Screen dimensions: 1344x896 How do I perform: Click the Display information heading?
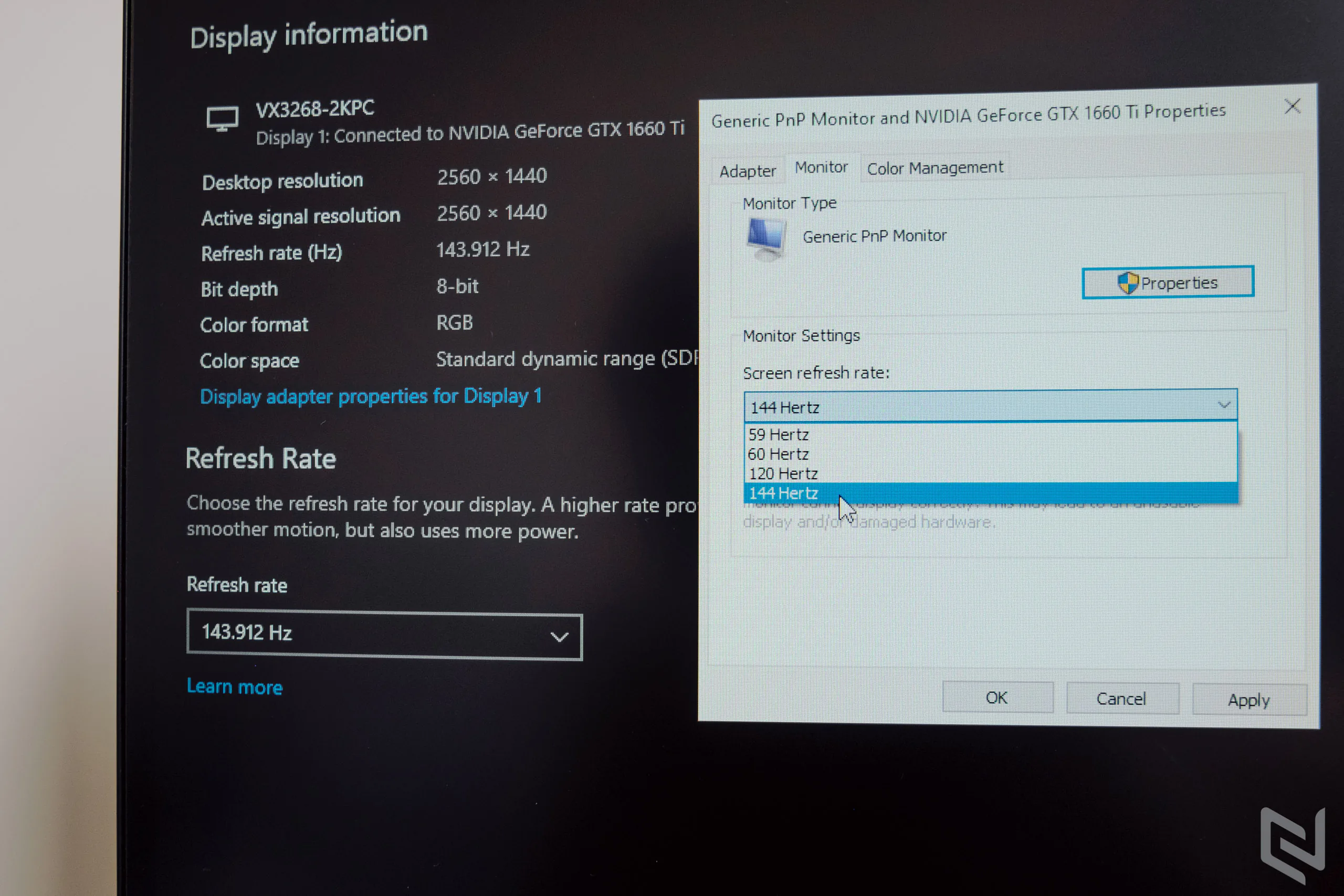click(309, 35)
